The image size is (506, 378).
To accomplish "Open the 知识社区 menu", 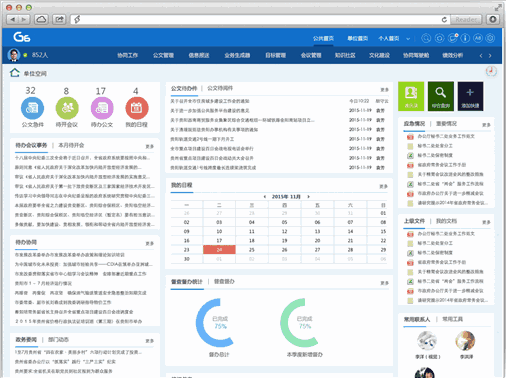I will pos(345,55).
